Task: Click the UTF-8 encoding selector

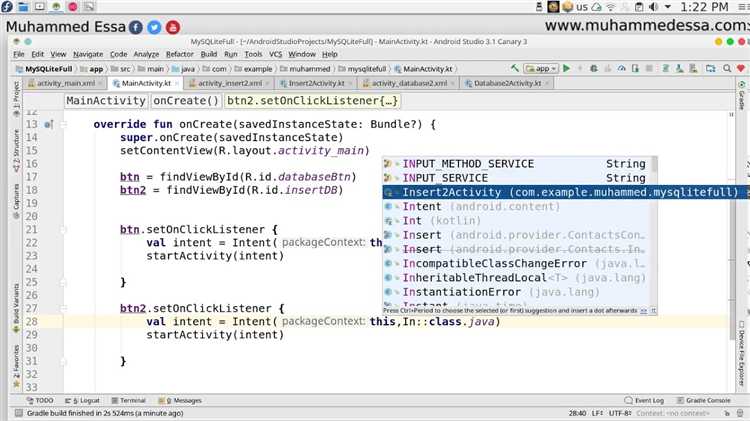Action: click(x=620, y=413)
